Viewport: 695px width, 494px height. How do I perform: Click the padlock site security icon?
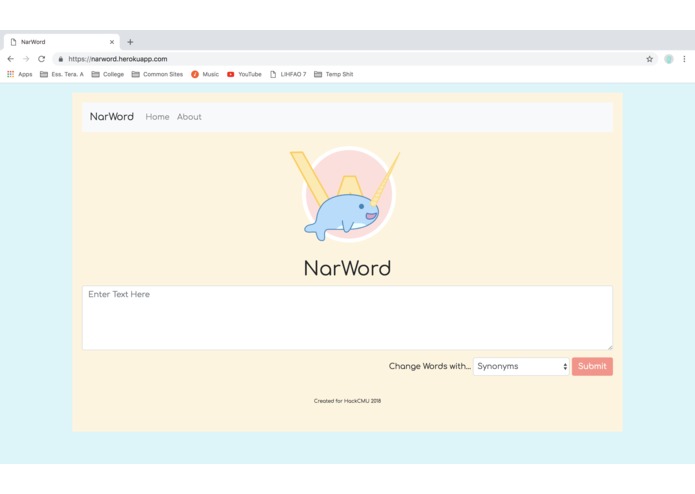pyautogui.click(x=61, y=59)
